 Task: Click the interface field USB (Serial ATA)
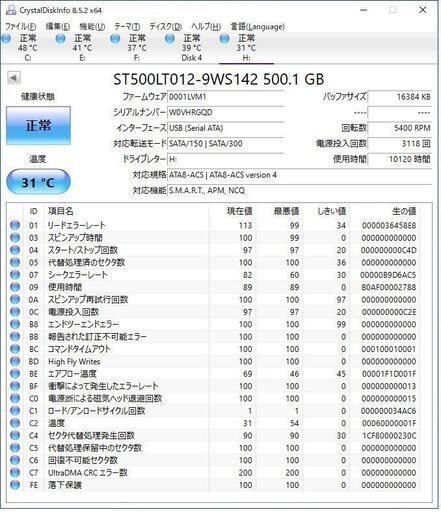click(225, 128)
